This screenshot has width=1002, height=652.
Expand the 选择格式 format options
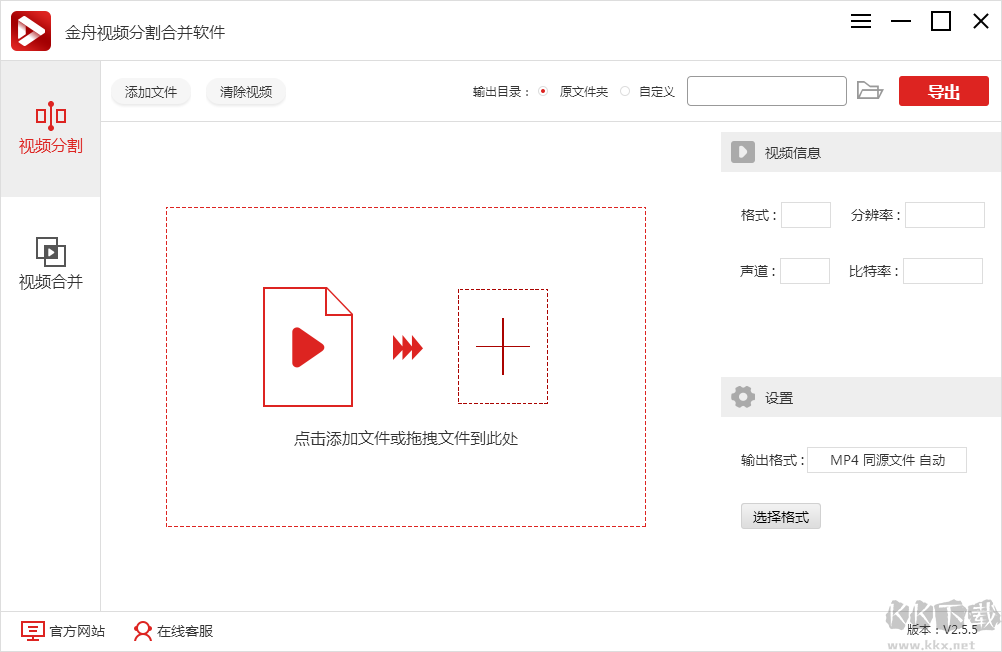pos(780,516)
